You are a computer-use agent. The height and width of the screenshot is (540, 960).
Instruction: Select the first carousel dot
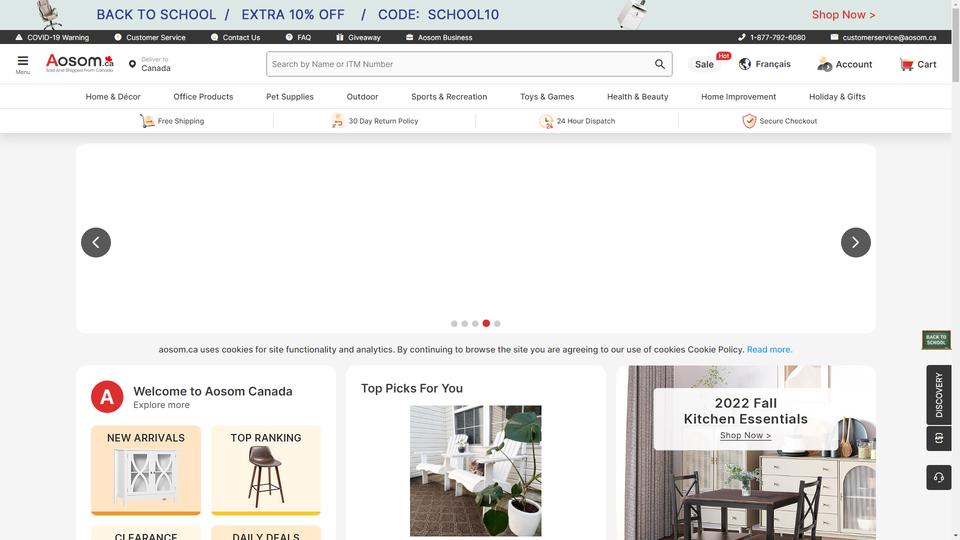tap(454, 324)
